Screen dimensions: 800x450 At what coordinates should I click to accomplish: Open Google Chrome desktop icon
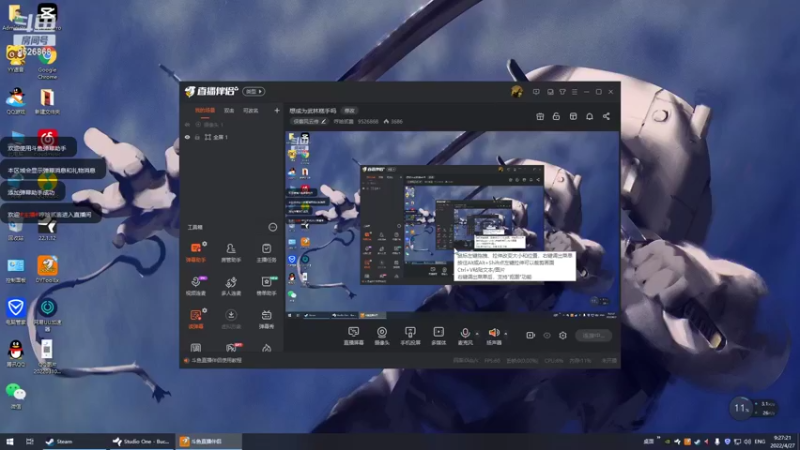point(47,64)
